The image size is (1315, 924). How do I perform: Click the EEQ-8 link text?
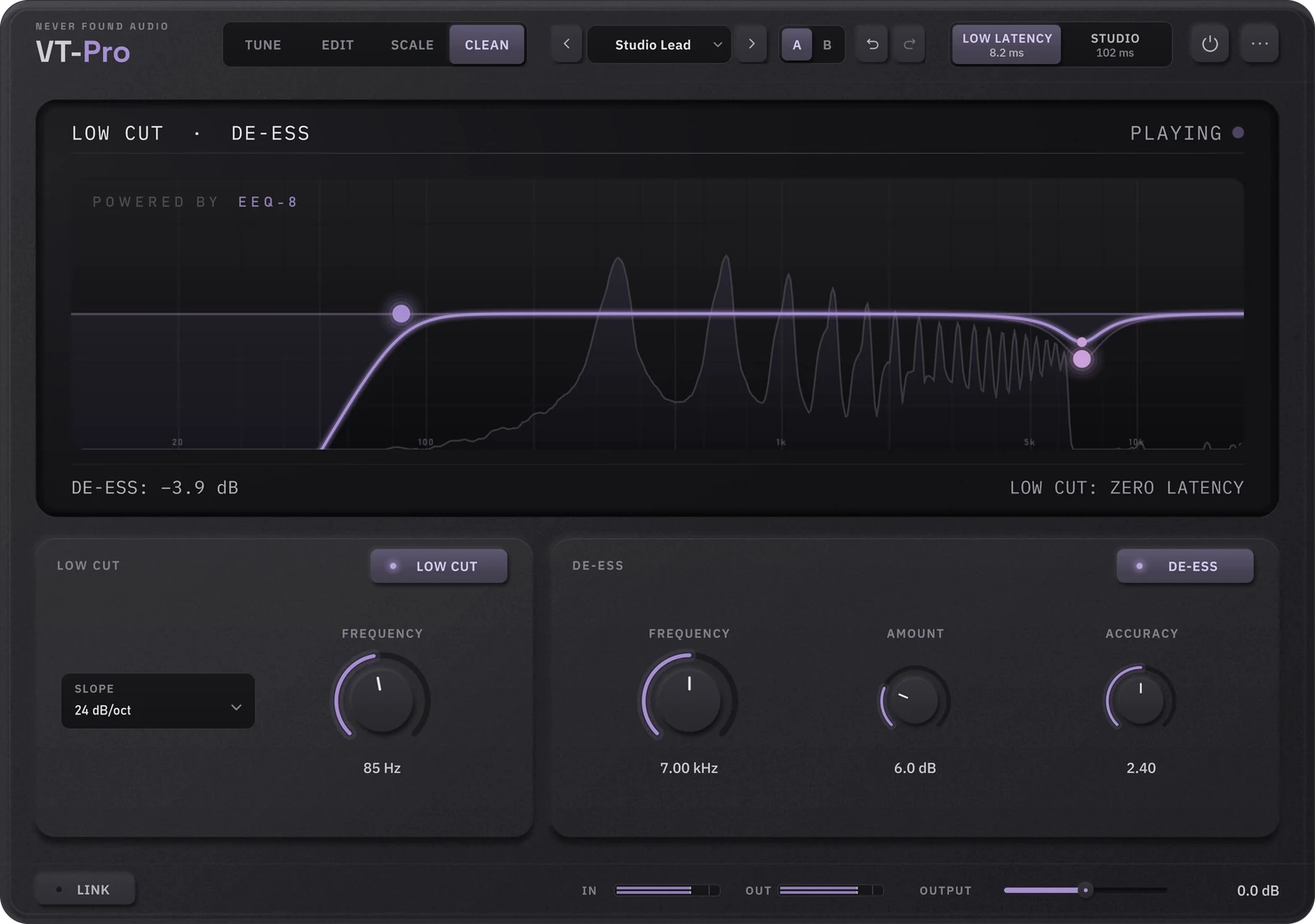coord(267,202)
